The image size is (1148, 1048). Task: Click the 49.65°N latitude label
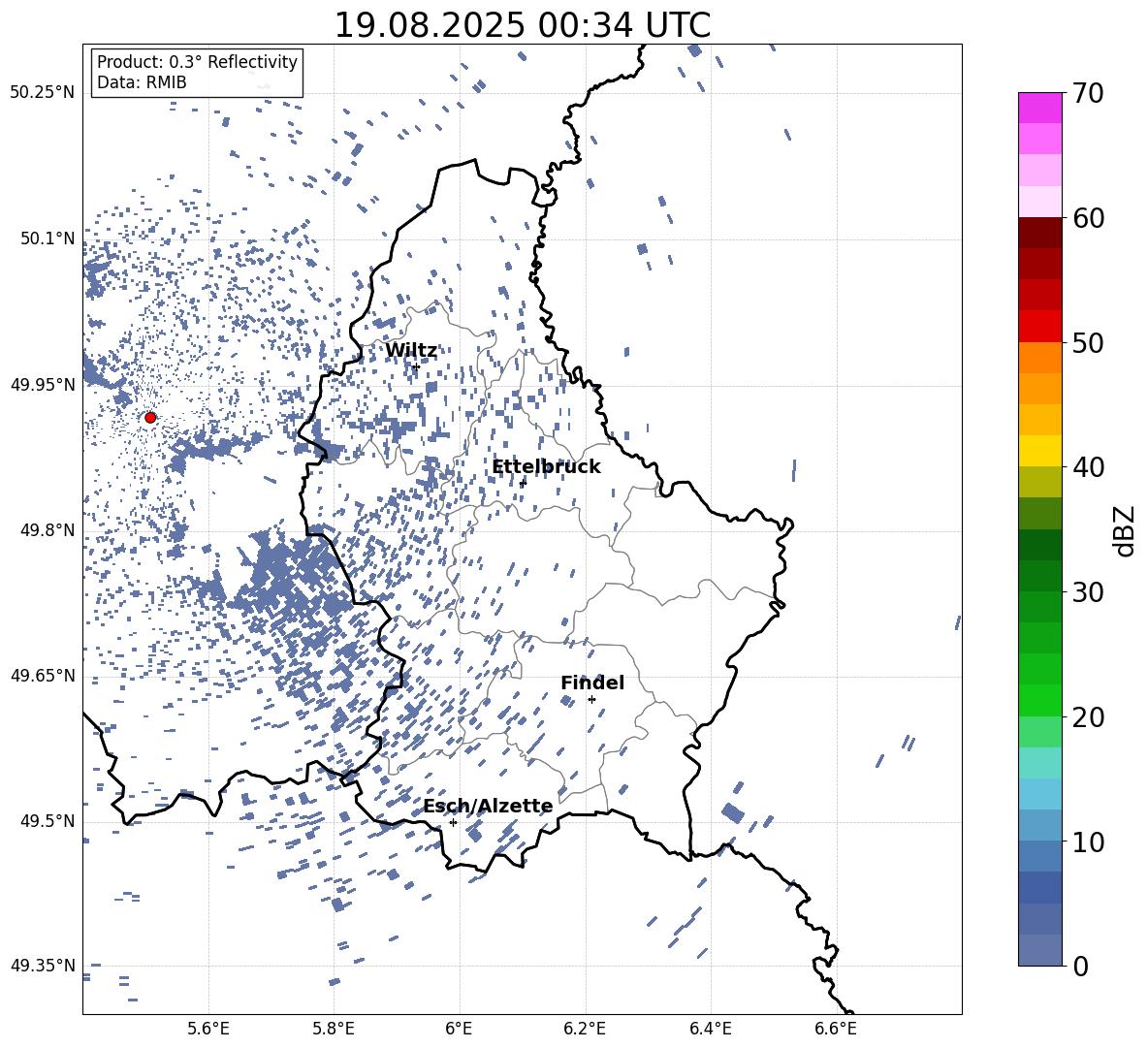[x=43, y=676]
